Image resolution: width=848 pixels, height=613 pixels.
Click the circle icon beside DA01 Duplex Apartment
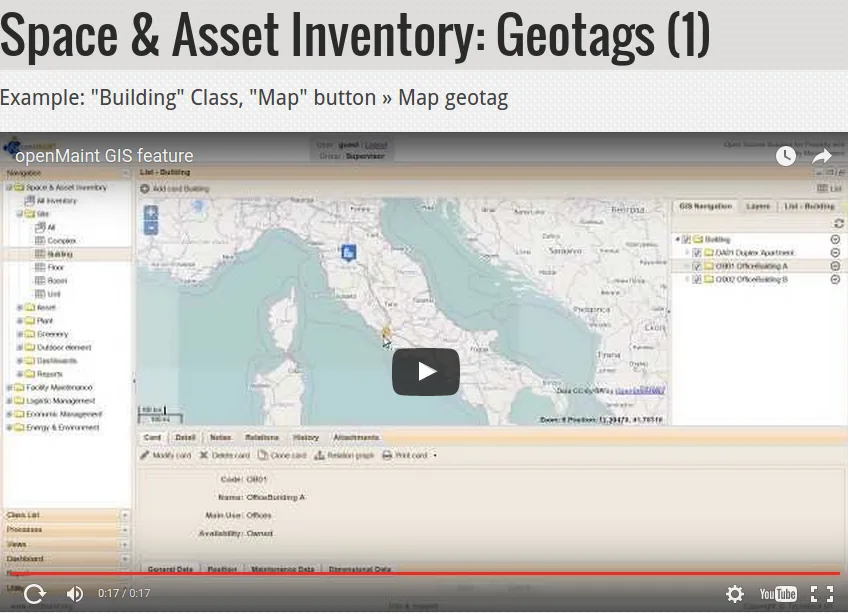(835, 253)
